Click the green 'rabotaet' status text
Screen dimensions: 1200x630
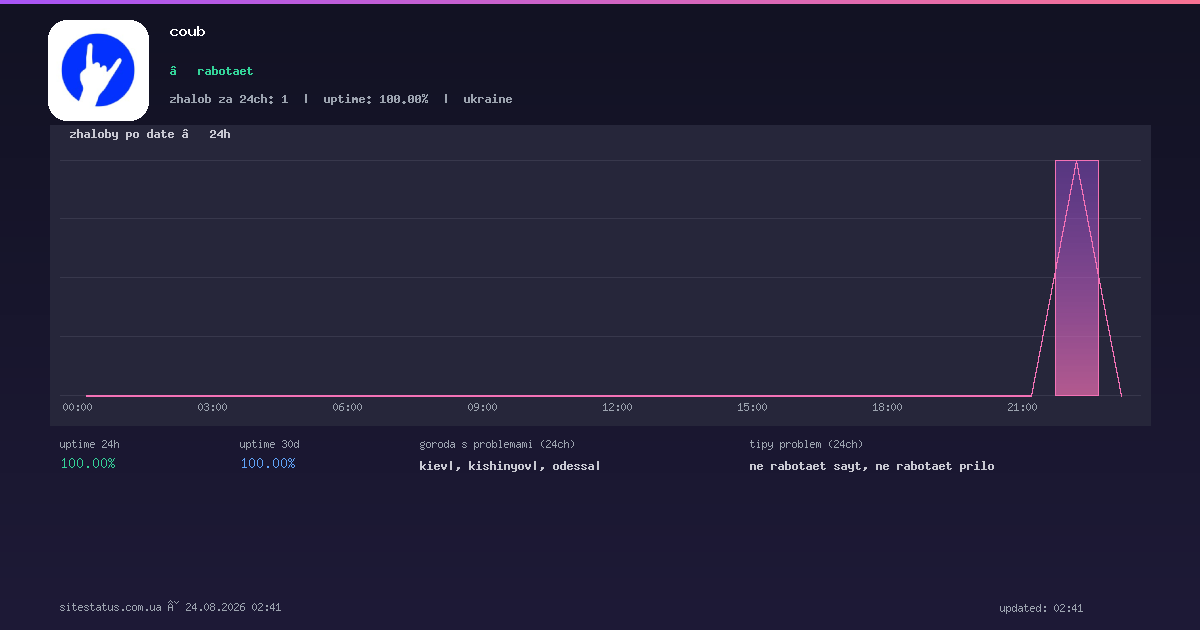point(225,71)
